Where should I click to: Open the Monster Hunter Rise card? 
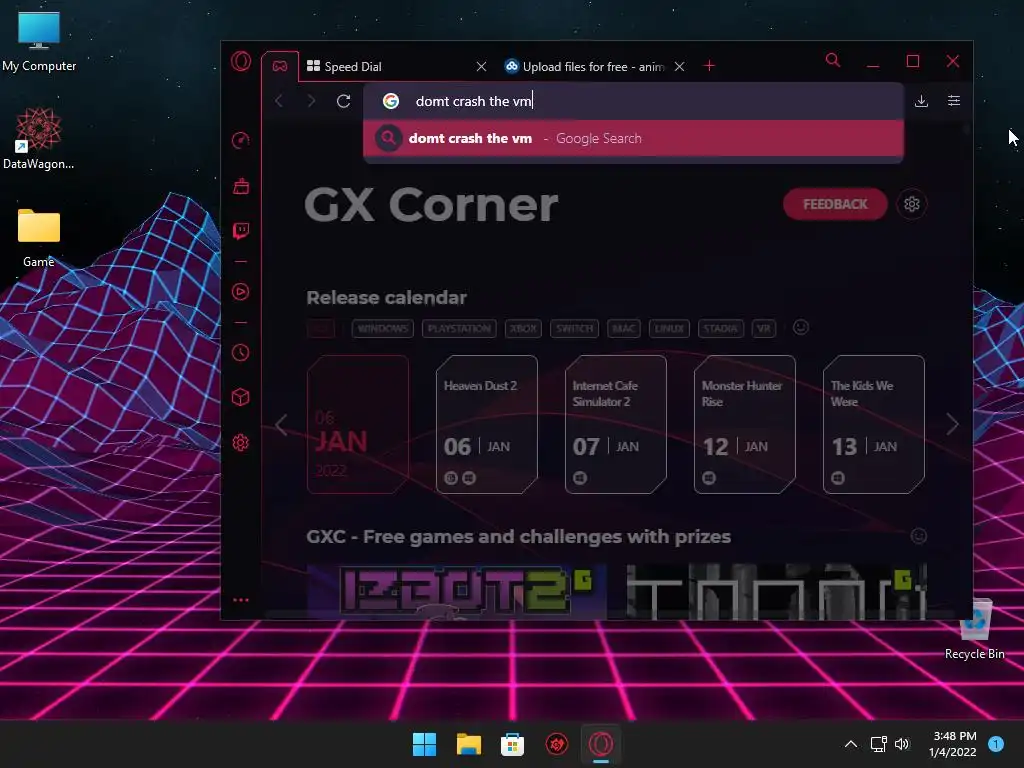coord(744,424)
